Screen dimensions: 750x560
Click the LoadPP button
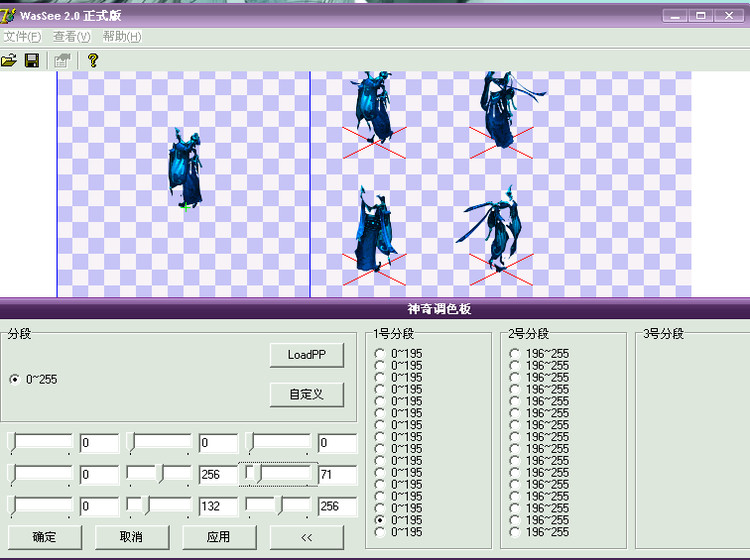tap(307, 355)
